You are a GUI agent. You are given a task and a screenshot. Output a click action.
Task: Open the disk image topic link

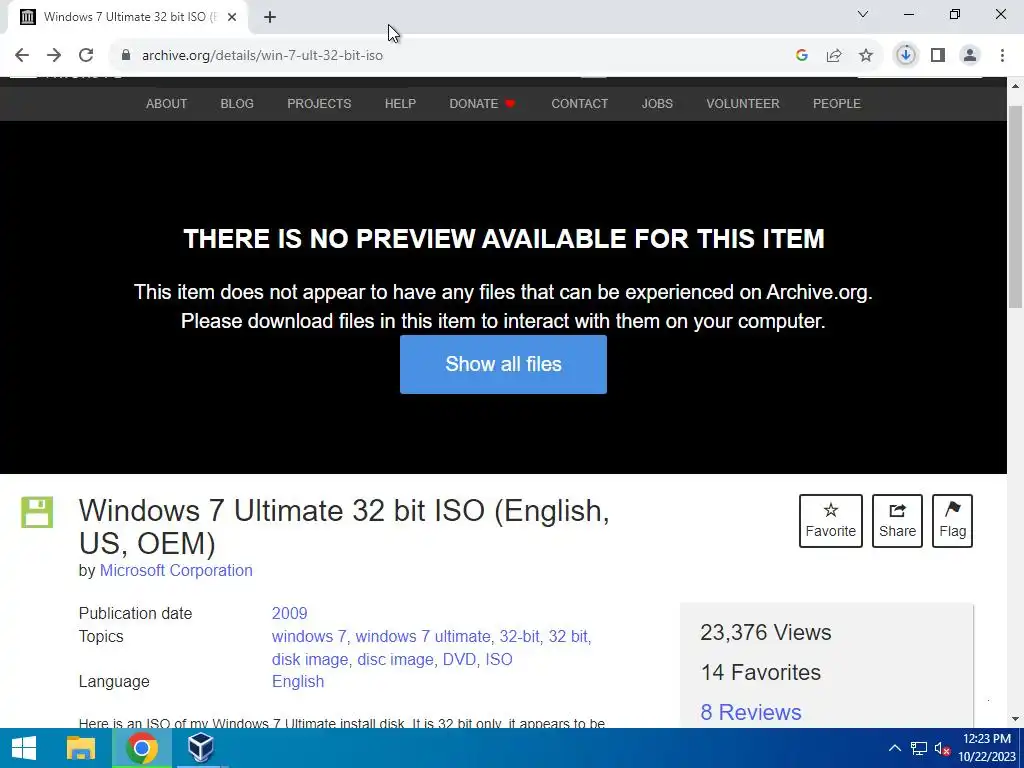(x=310, y=660)
